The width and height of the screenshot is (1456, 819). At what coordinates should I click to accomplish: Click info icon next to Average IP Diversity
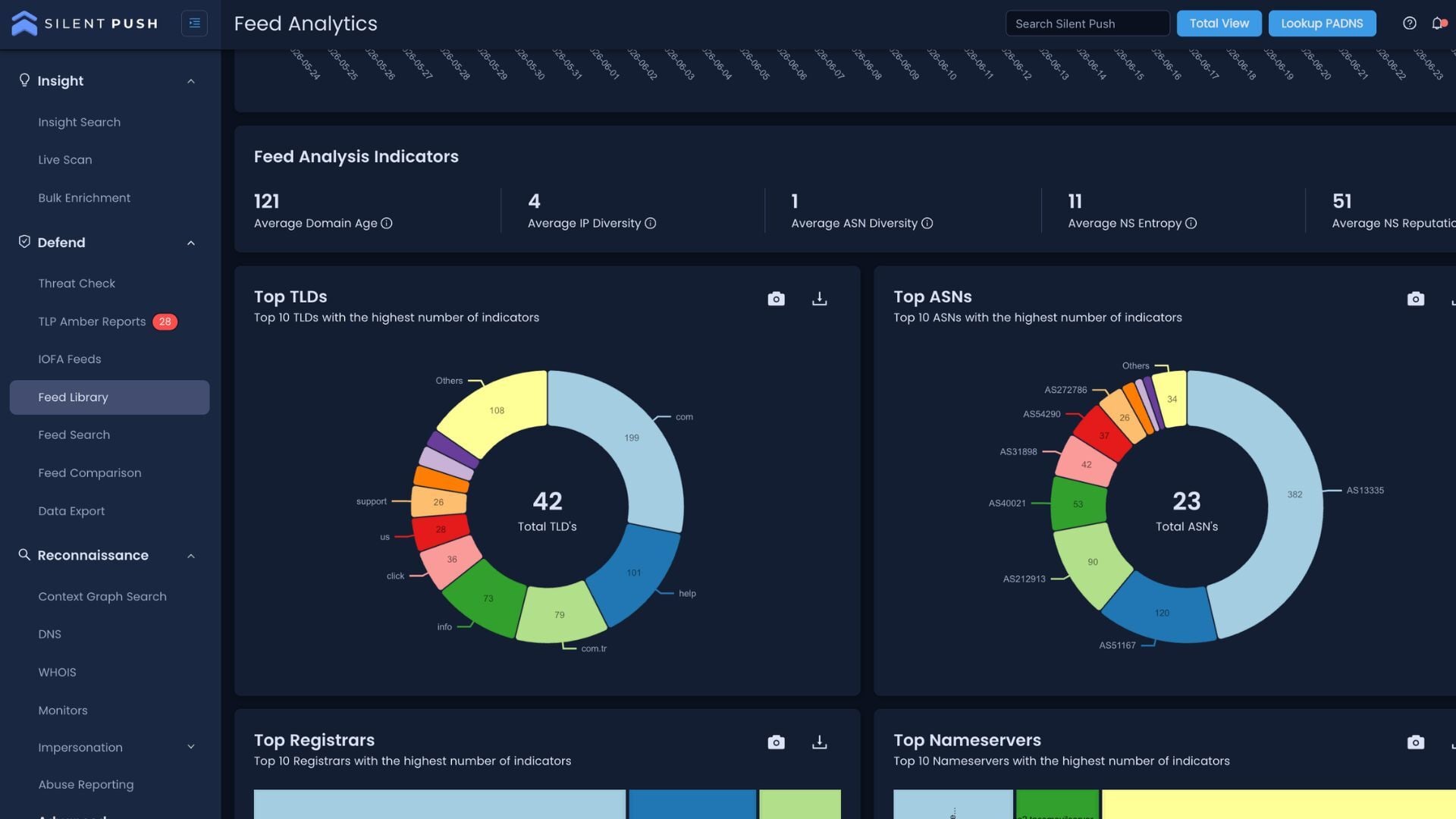pyautogui.click(x=651, y=223)
